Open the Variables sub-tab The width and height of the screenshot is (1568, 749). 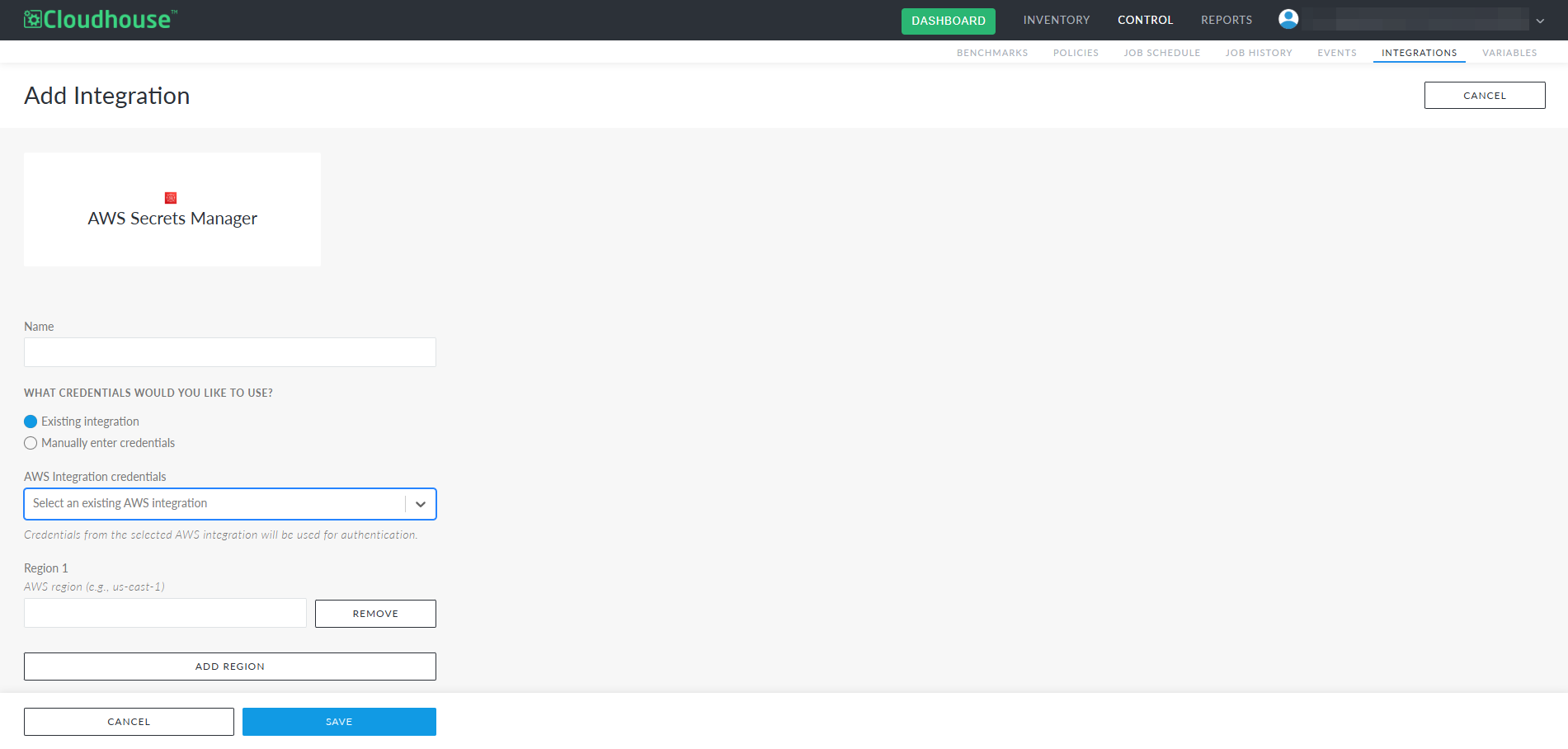tap(1509, 53)
